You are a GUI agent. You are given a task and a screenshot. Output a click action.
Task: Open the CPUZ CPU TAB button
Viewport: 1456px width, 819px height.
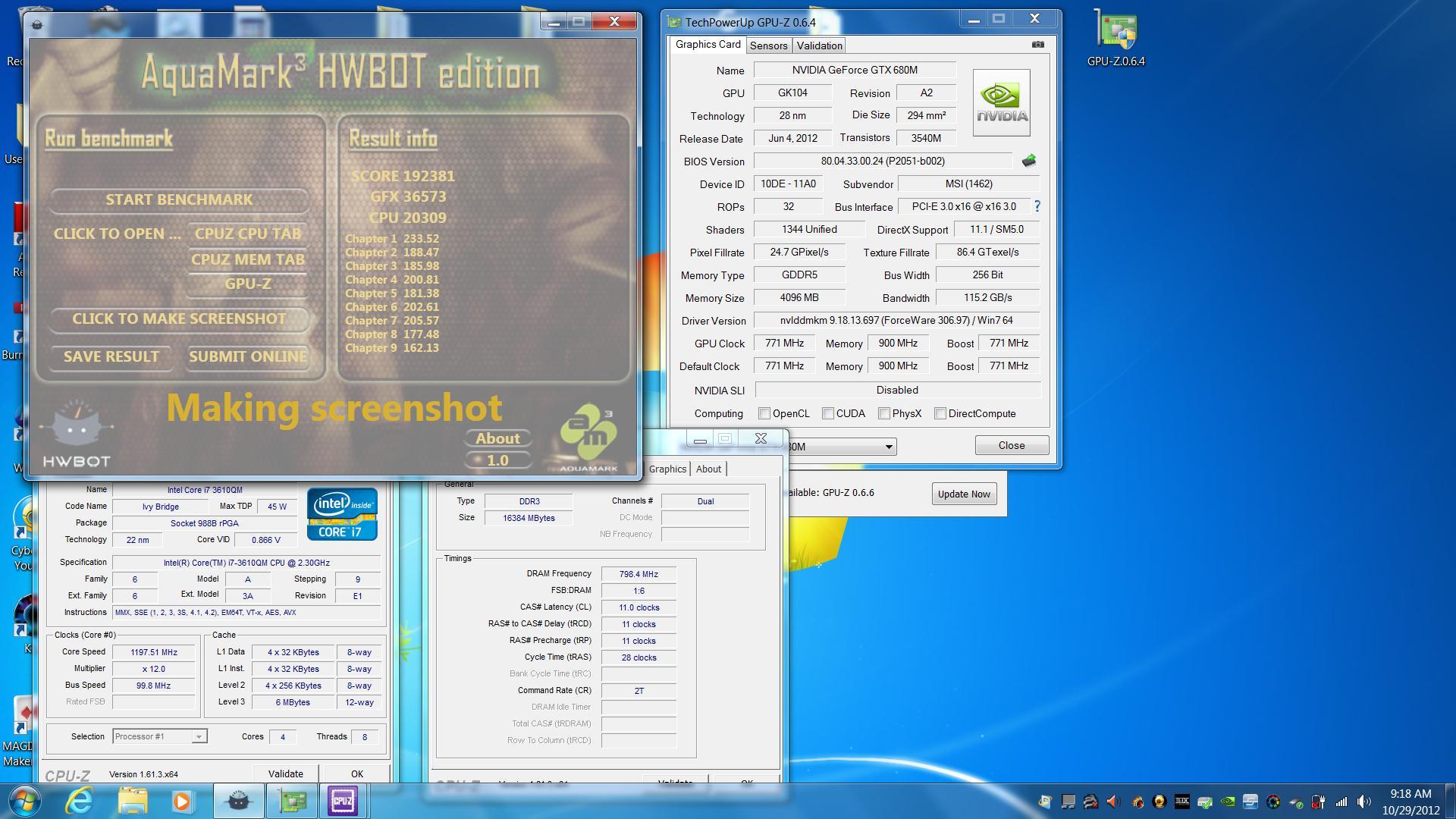248,234
